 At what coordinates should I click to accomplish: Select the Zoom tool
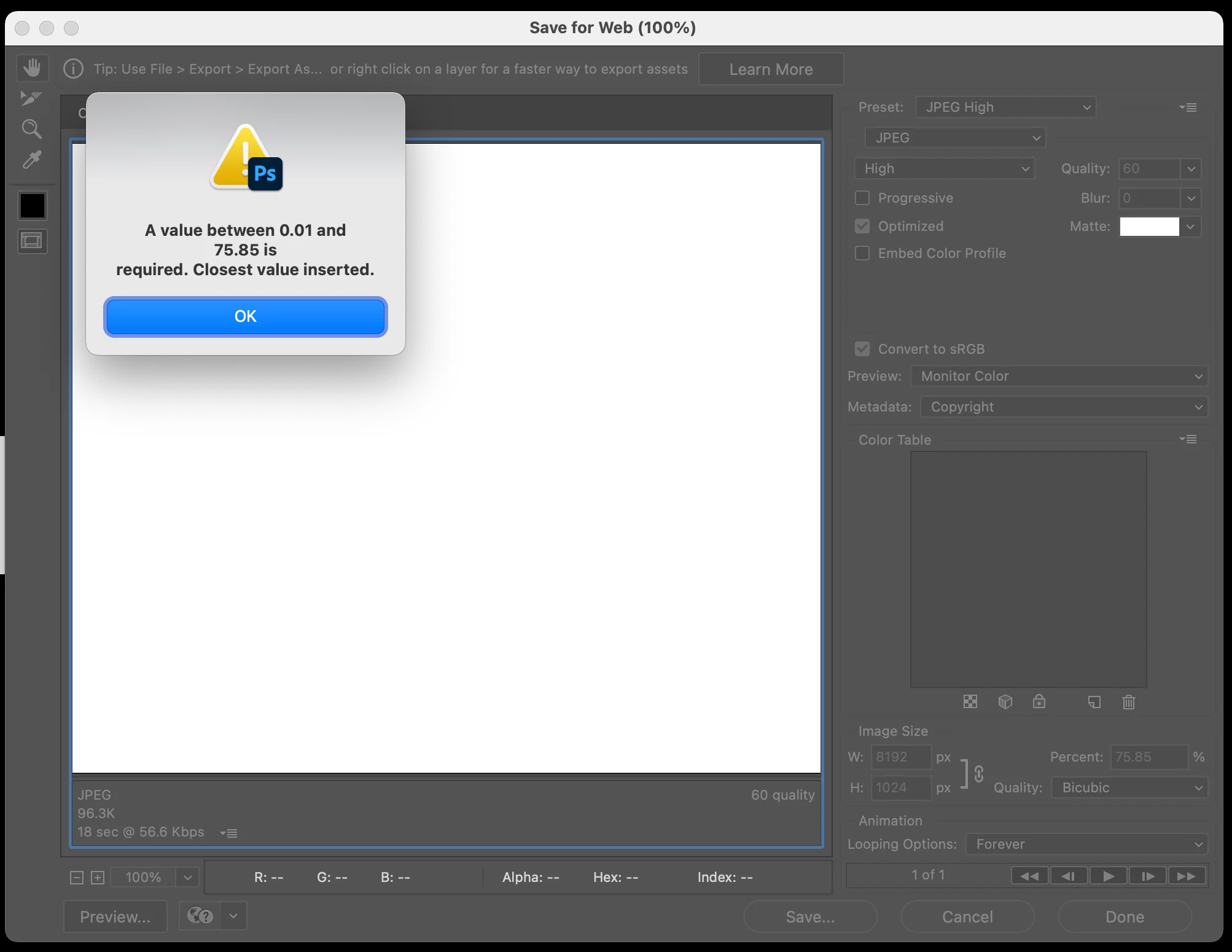pyautogui.click(x=32, y=129)
